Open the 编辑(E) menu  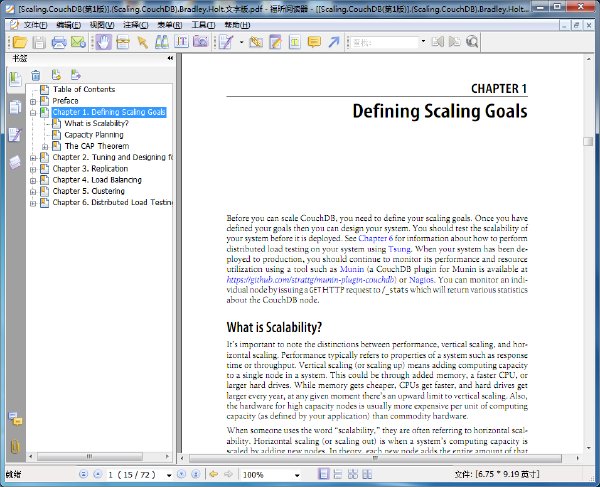pyautogui.click(x=68, y=25)
